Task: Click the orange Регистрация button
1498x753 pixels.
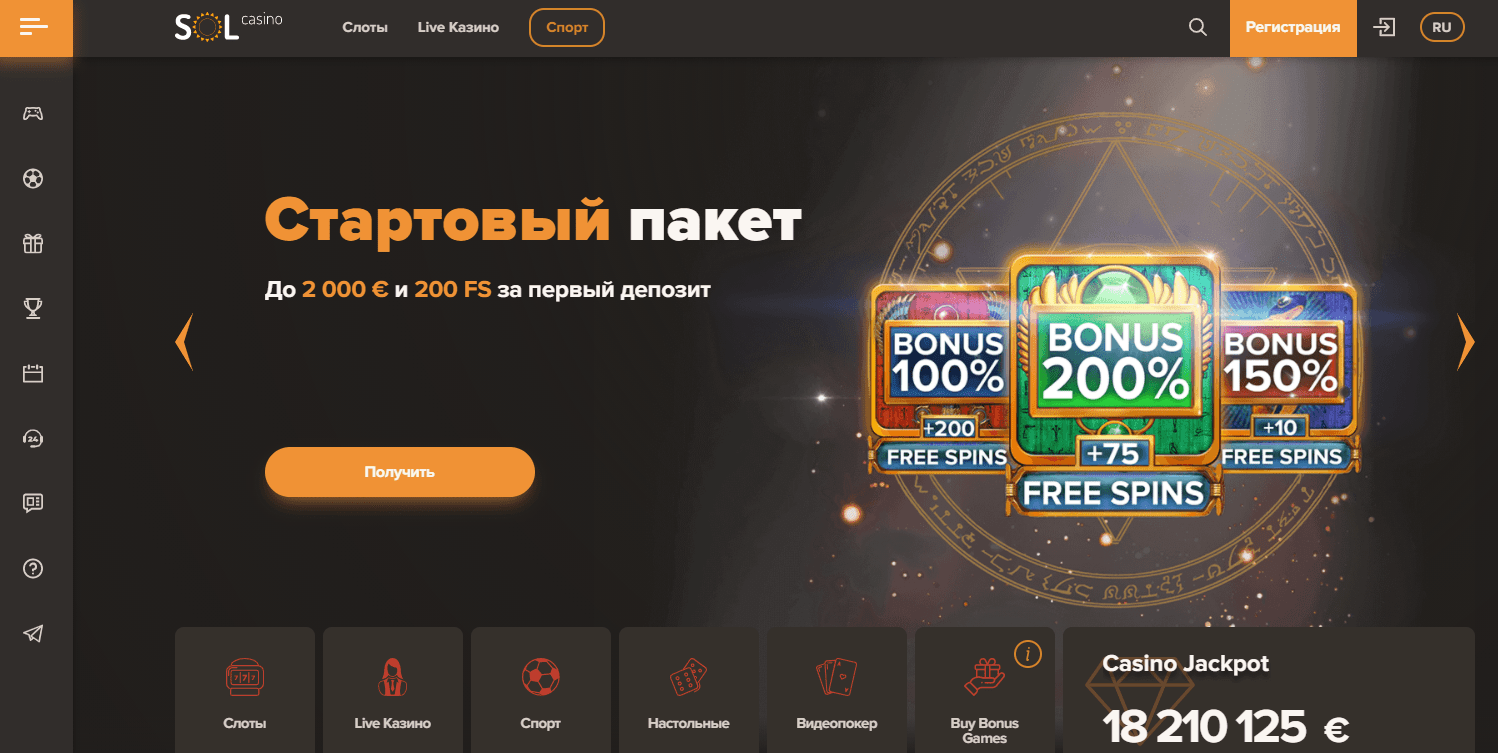Action: pyautogui.click(x=1293, y=28)
